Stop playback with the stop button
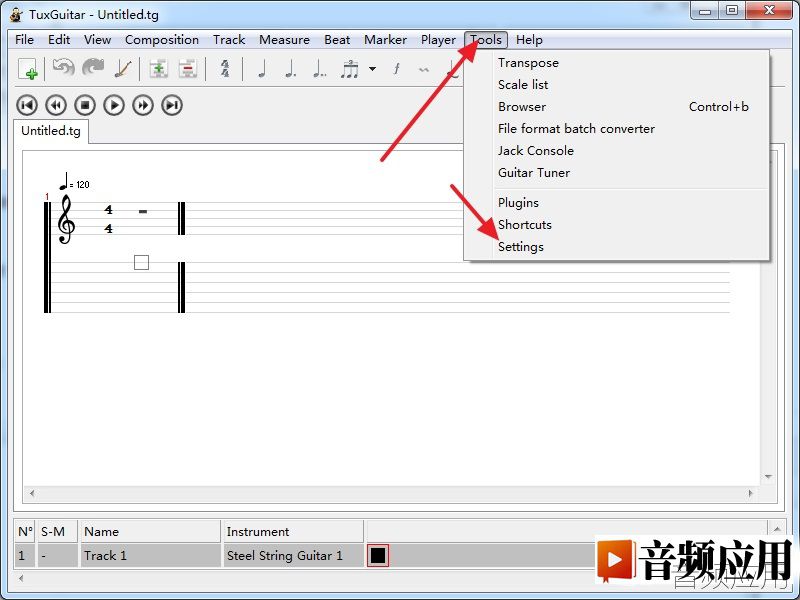800x600 pixels. [x=85, y=106]
